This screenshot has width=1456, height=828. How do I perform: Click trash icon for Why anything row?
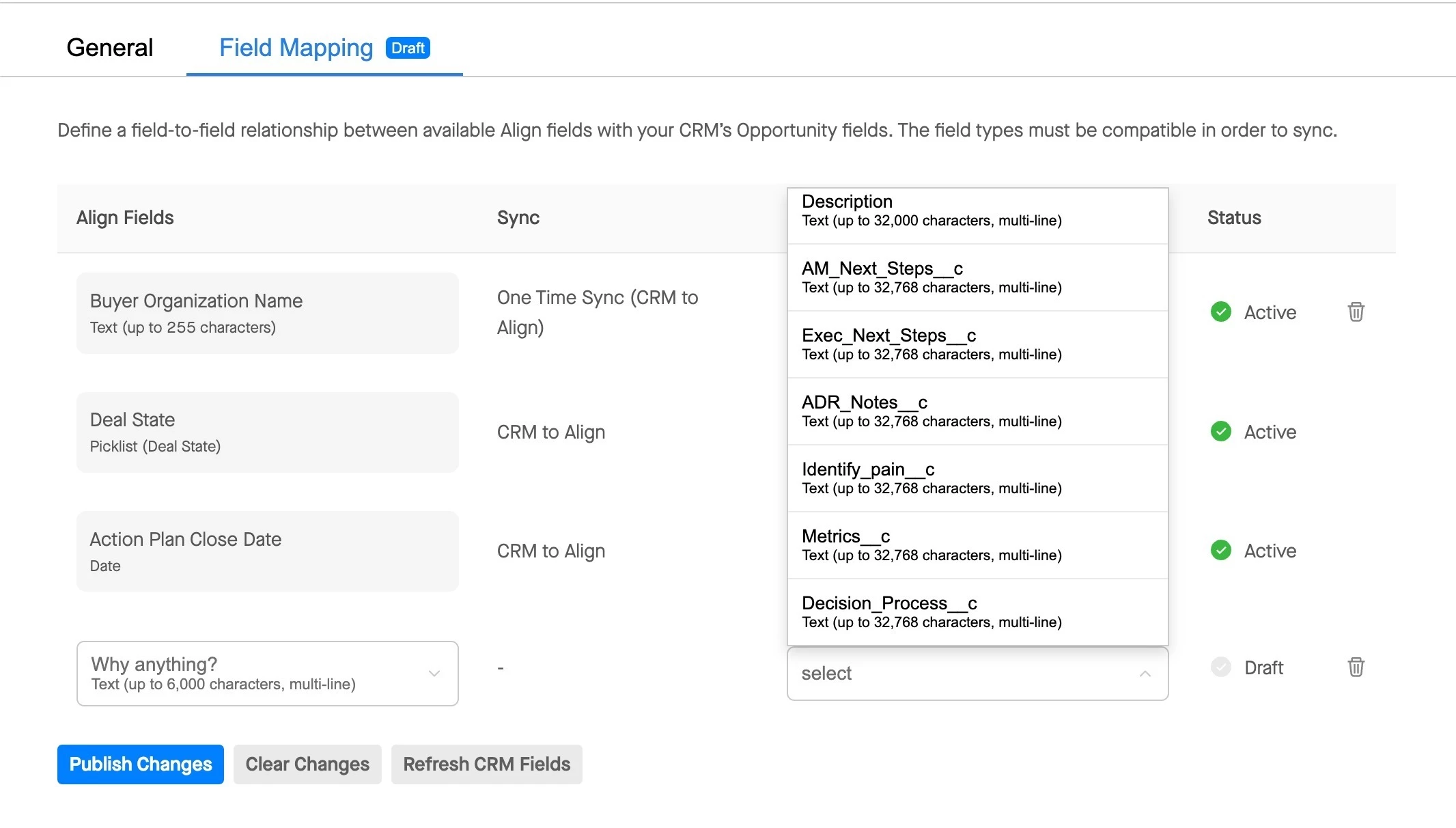(x=1356, y=667)
